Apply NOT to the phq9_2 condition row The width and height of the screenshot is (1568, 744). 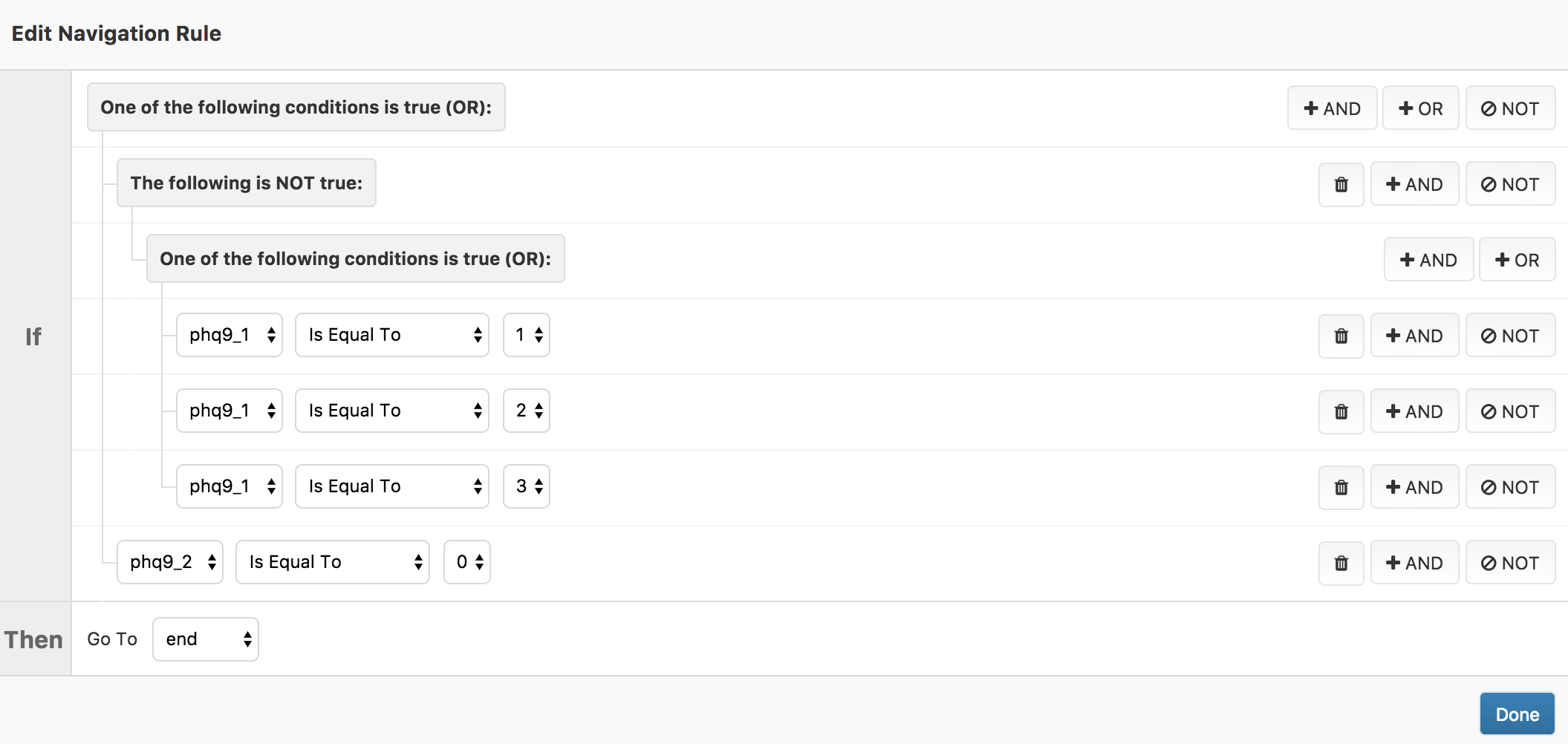pos(1509,564)
